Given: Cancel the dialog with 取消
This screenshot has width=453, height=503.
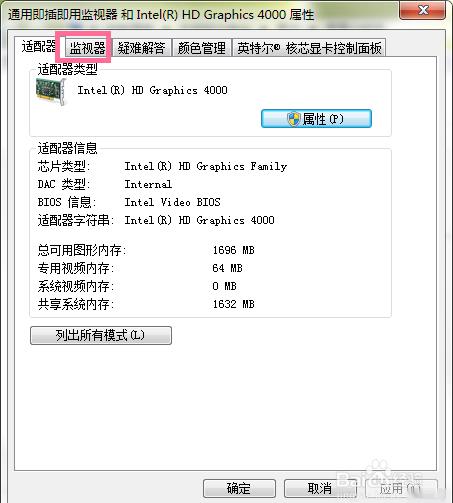Looking at the screenshot, I should [x=320, y=488].
